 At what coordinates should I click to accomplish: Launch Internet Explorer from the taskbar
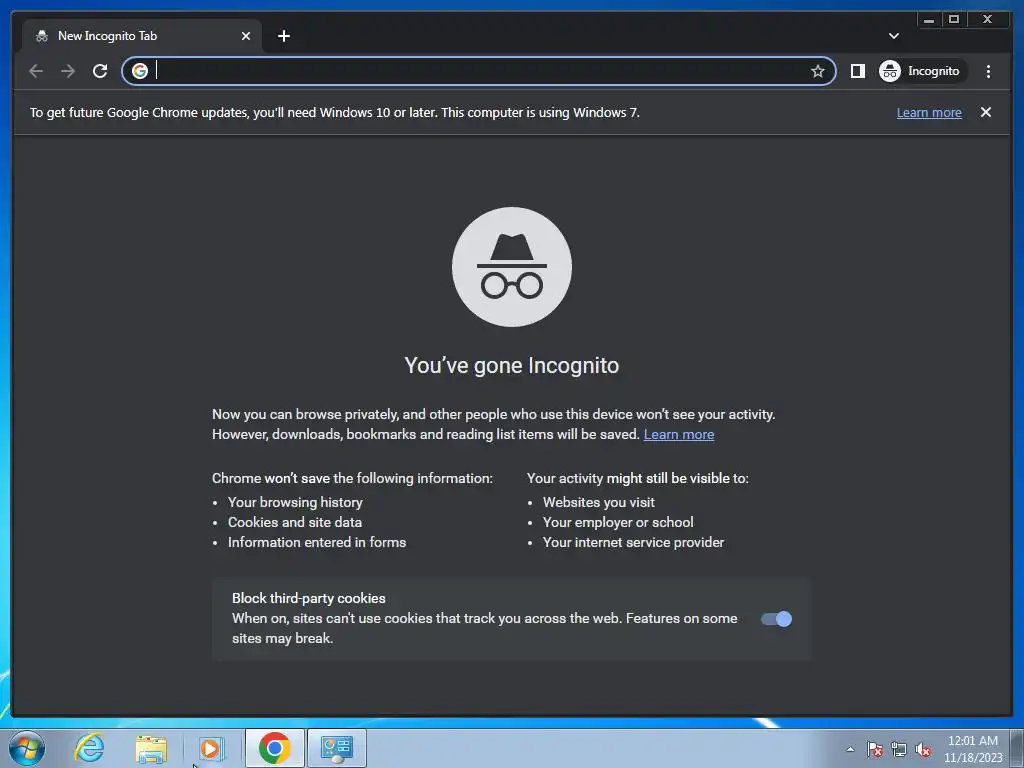point(89,748)
